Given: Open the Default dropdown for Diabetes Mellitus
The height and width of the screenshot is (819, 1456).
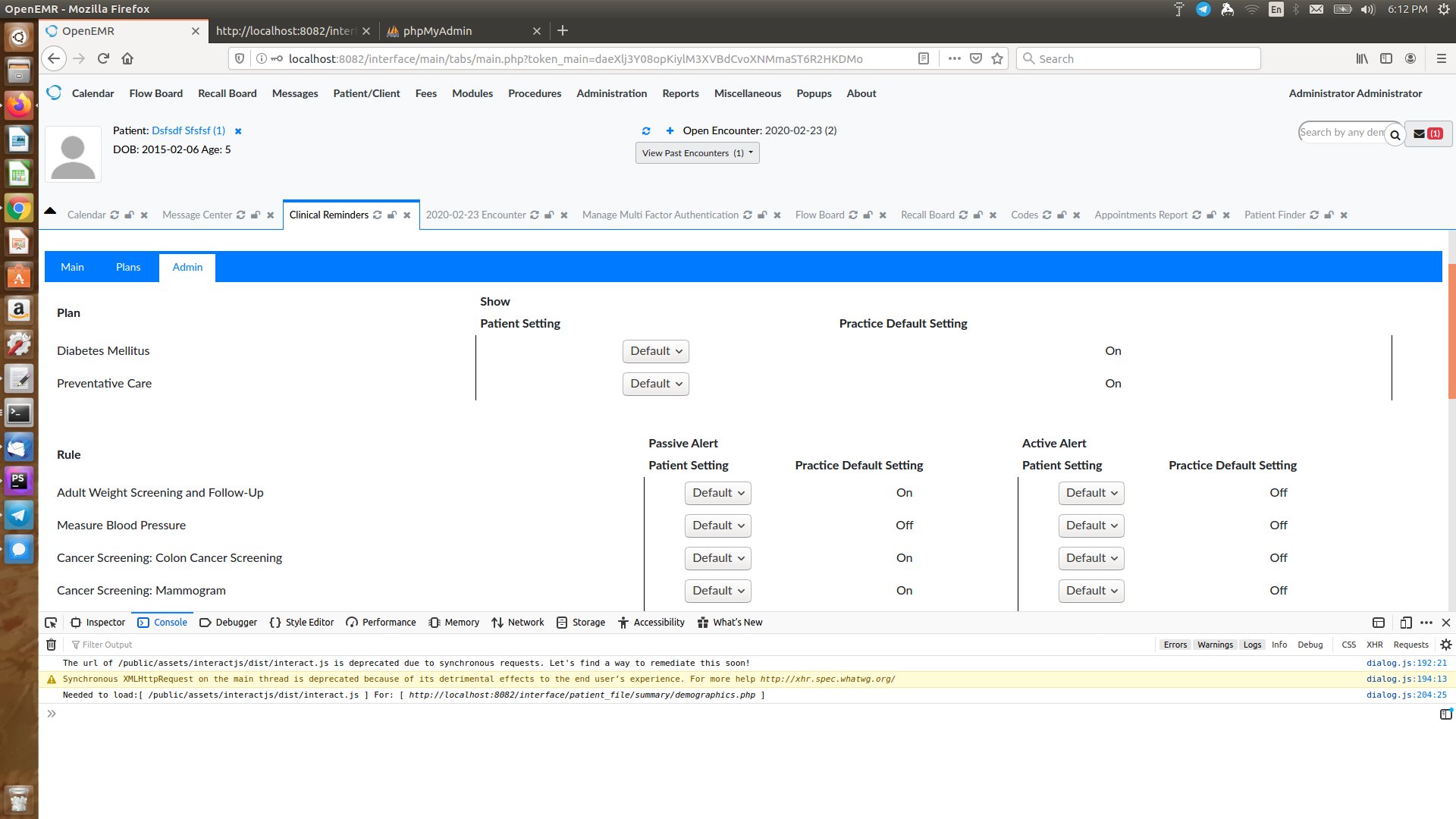Looking at the screenshot, I should 655,351.
